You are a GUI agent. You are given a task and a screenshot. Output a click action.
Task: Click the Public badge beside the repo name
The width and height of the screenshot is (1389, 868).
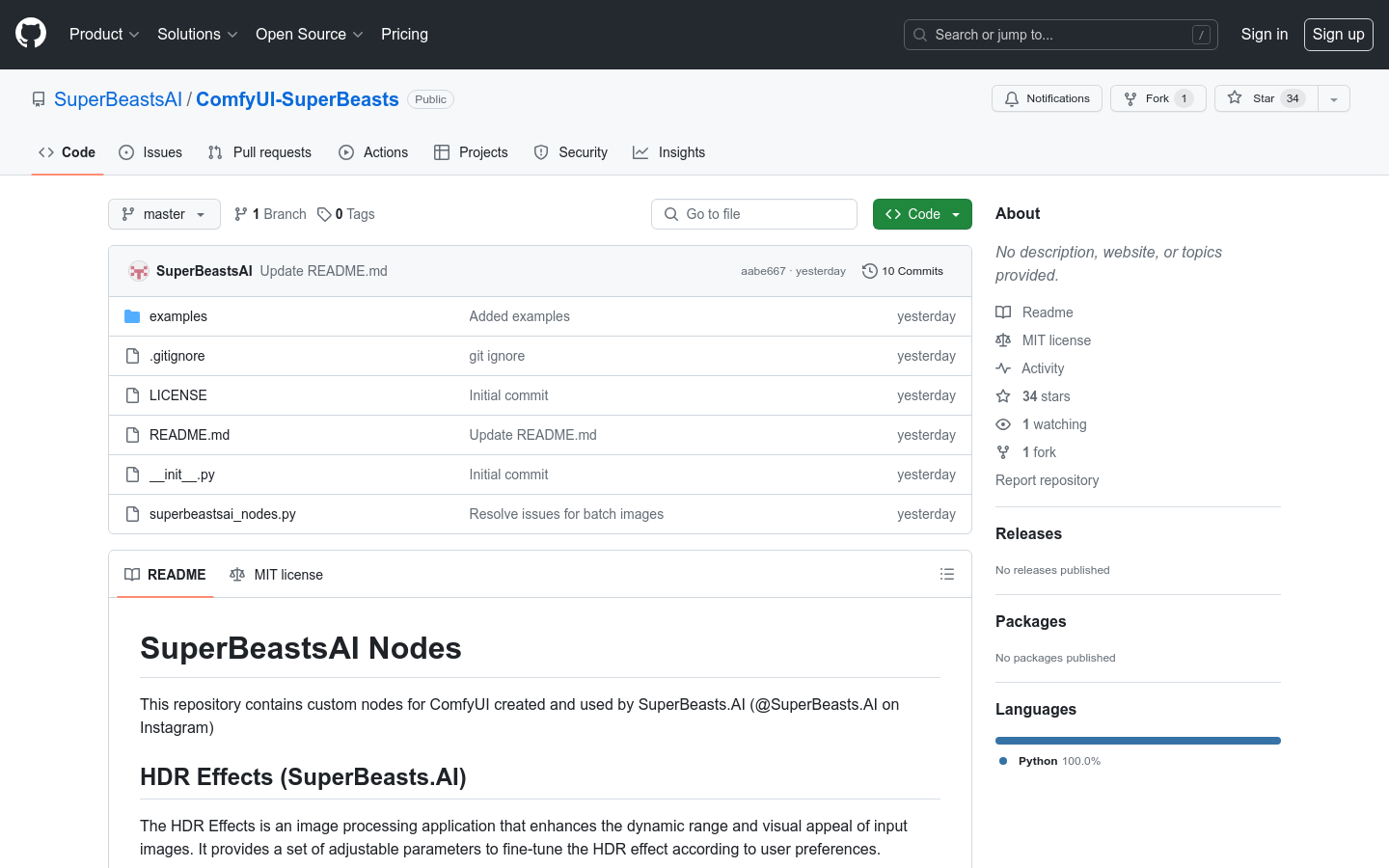(x=430, y=99)
